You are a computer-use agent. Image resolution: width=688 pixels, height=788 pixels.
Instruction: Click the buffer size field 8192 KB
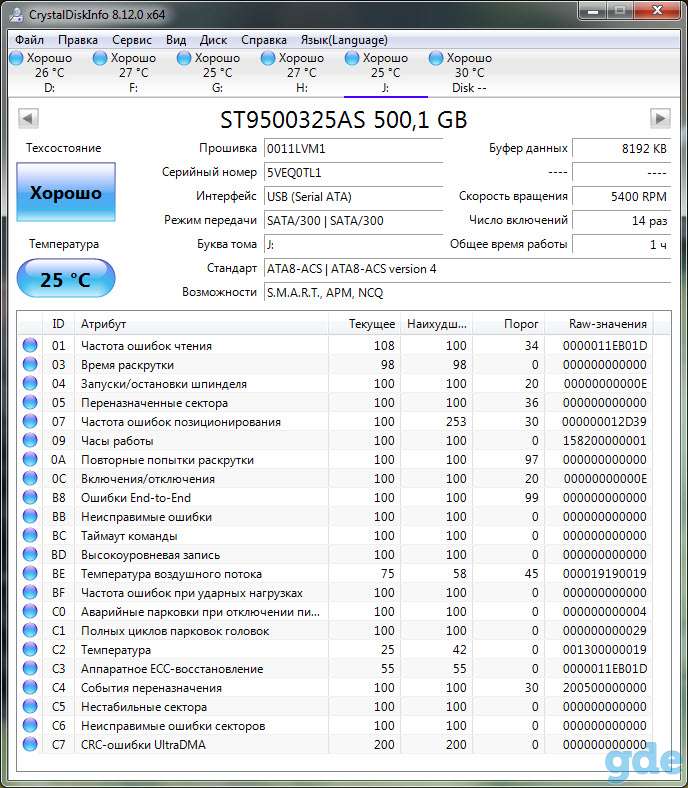622,149
